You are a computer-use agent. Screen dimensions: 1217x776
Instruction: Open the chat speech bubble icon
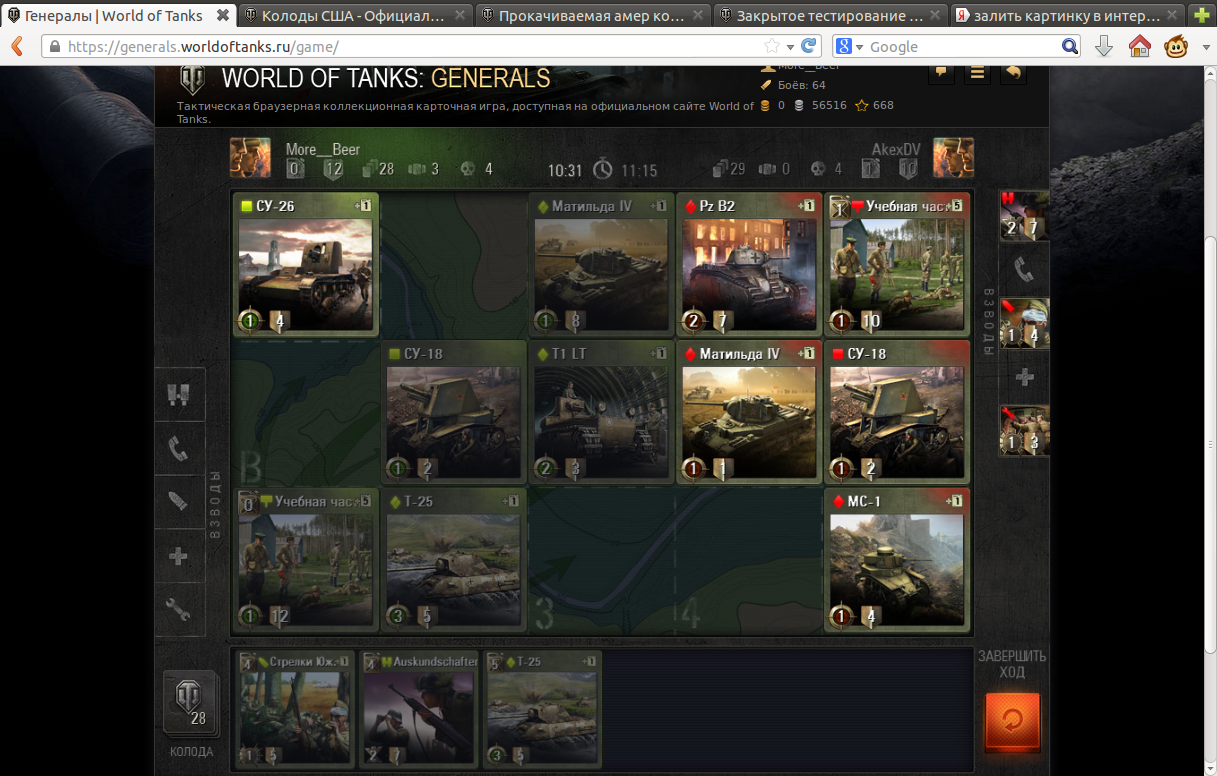(x=940, y=73)
